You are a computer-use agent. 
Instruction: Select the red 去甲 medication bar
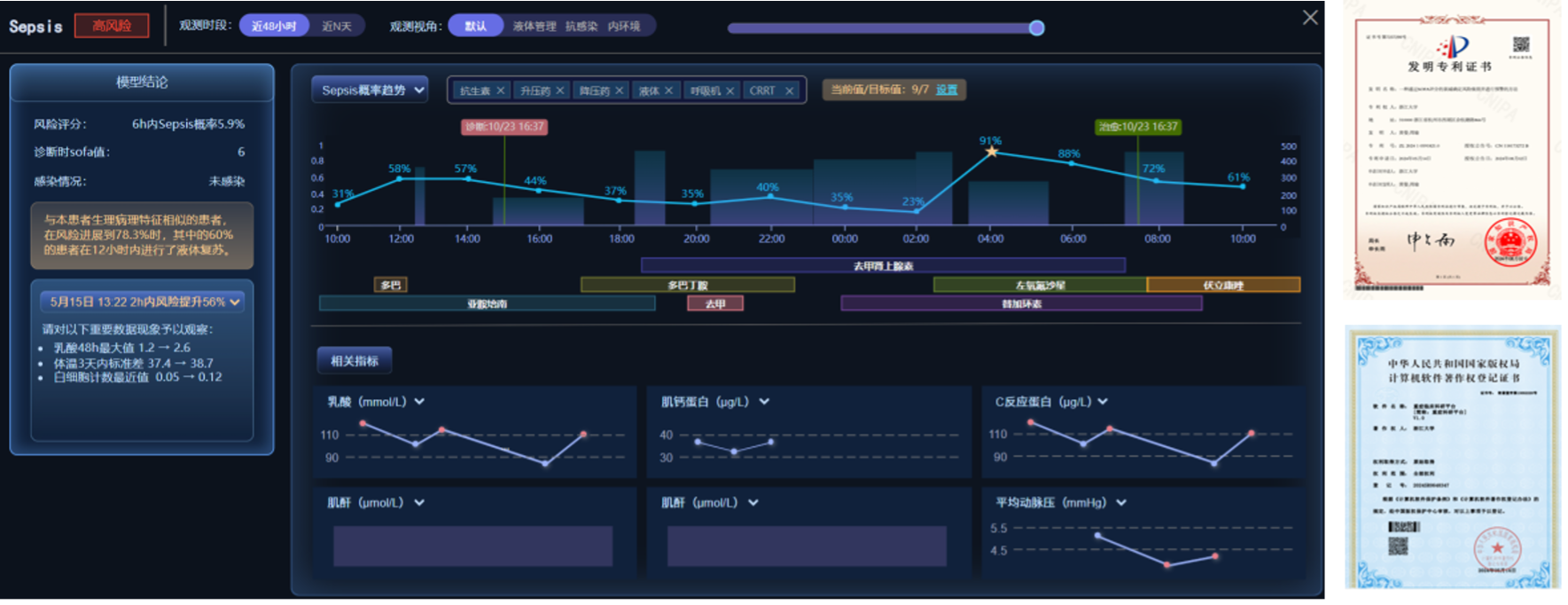pyautogui.click(x=715, y=303)
